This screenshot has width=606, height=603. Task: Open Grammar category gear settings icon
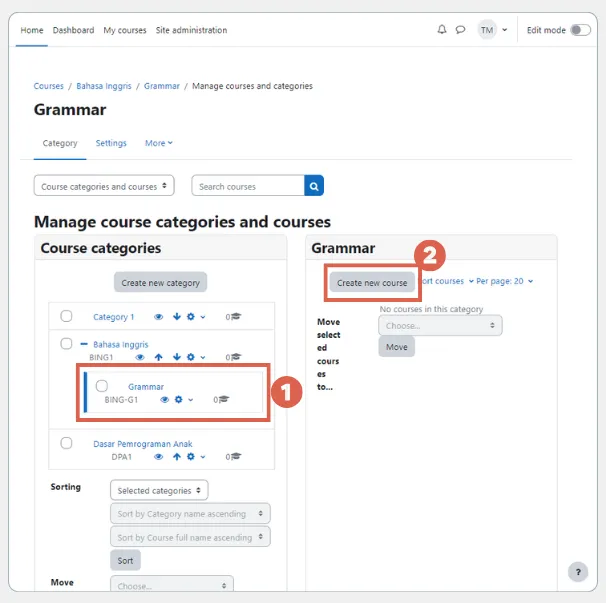[178, 399]
